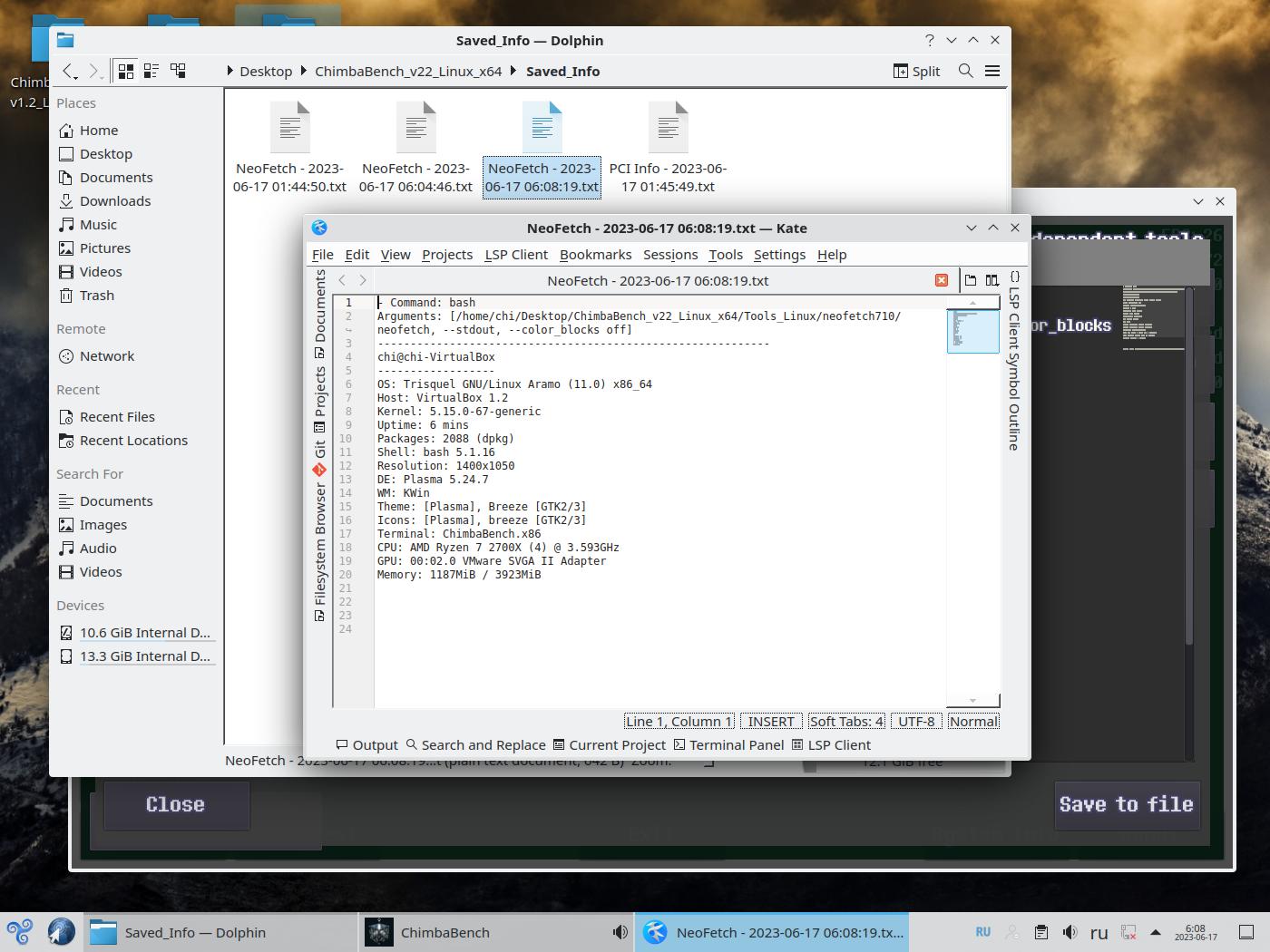This screenshot has width=1270, height=952.
Task: Select NeoFetch 06:04:46 text file
Action: (415, 148)
